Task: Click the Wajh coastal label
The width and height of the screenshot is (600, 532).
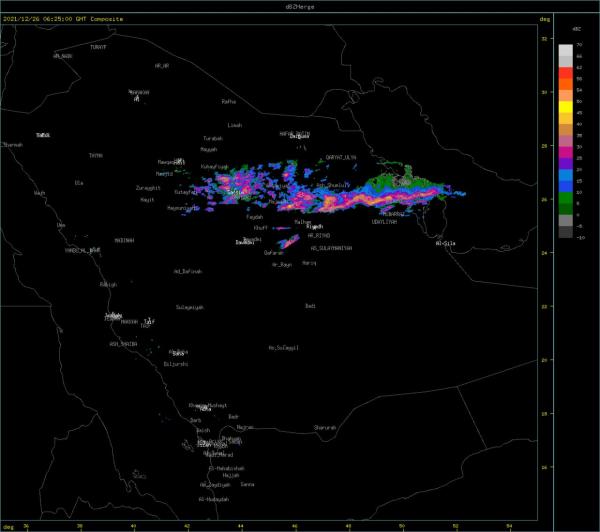Action: 40,193
